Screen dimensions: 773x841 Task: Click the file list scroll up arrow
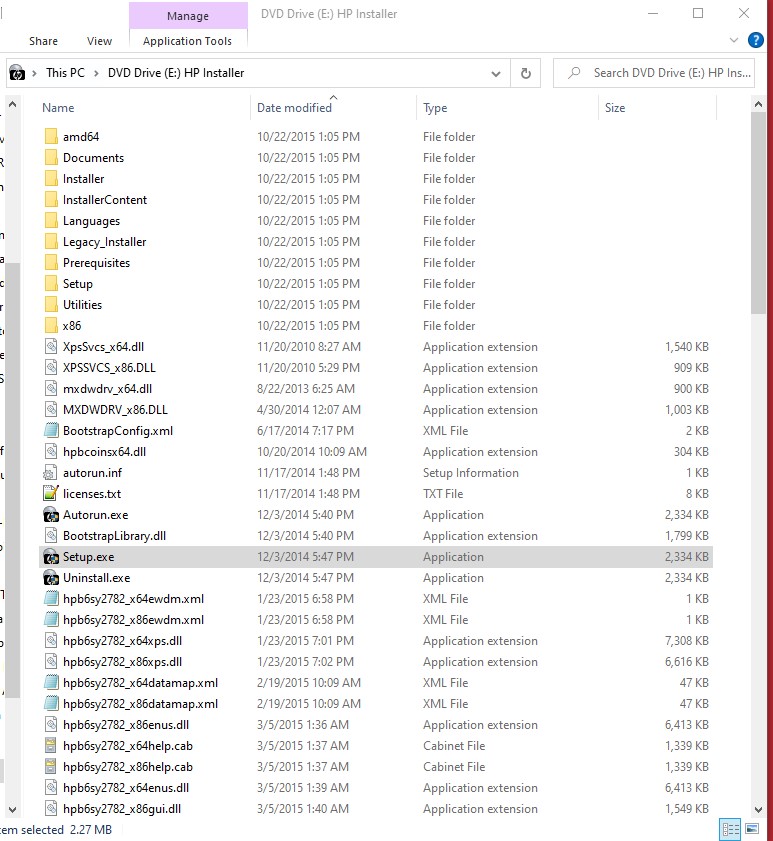coord(758,105)
